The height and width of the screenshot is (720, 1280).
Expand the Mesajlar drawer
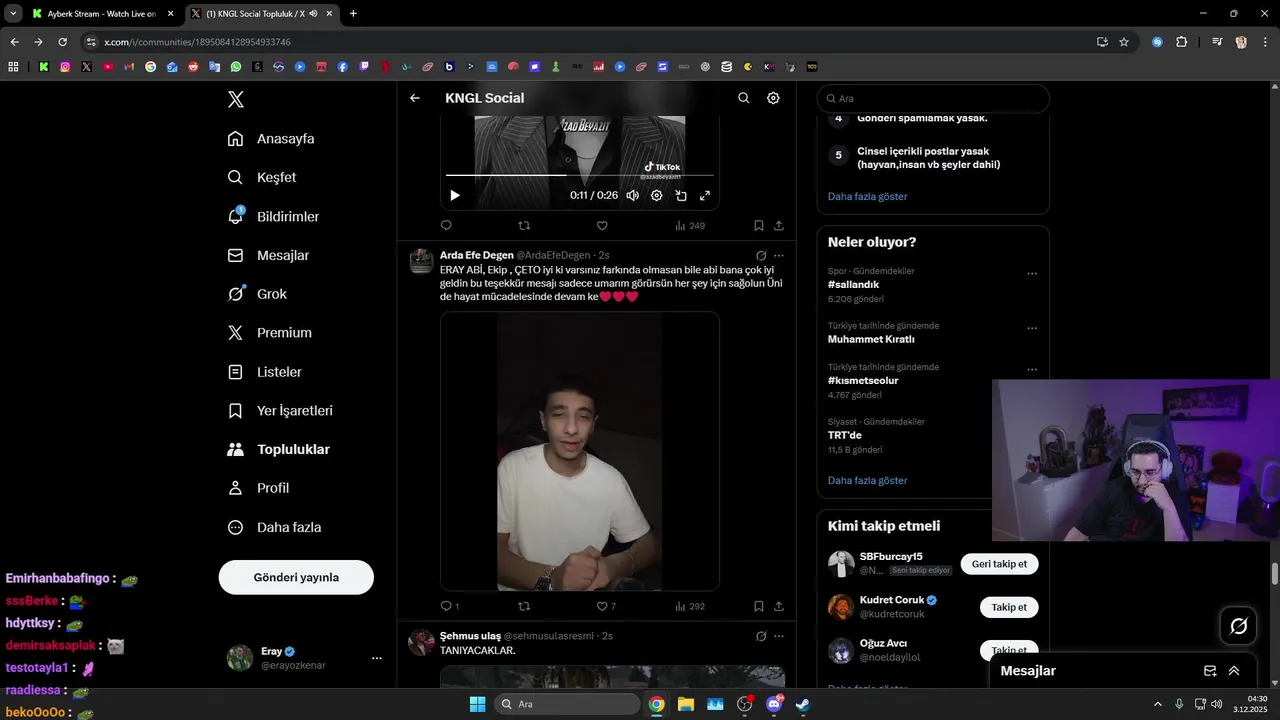[1234, 671]
